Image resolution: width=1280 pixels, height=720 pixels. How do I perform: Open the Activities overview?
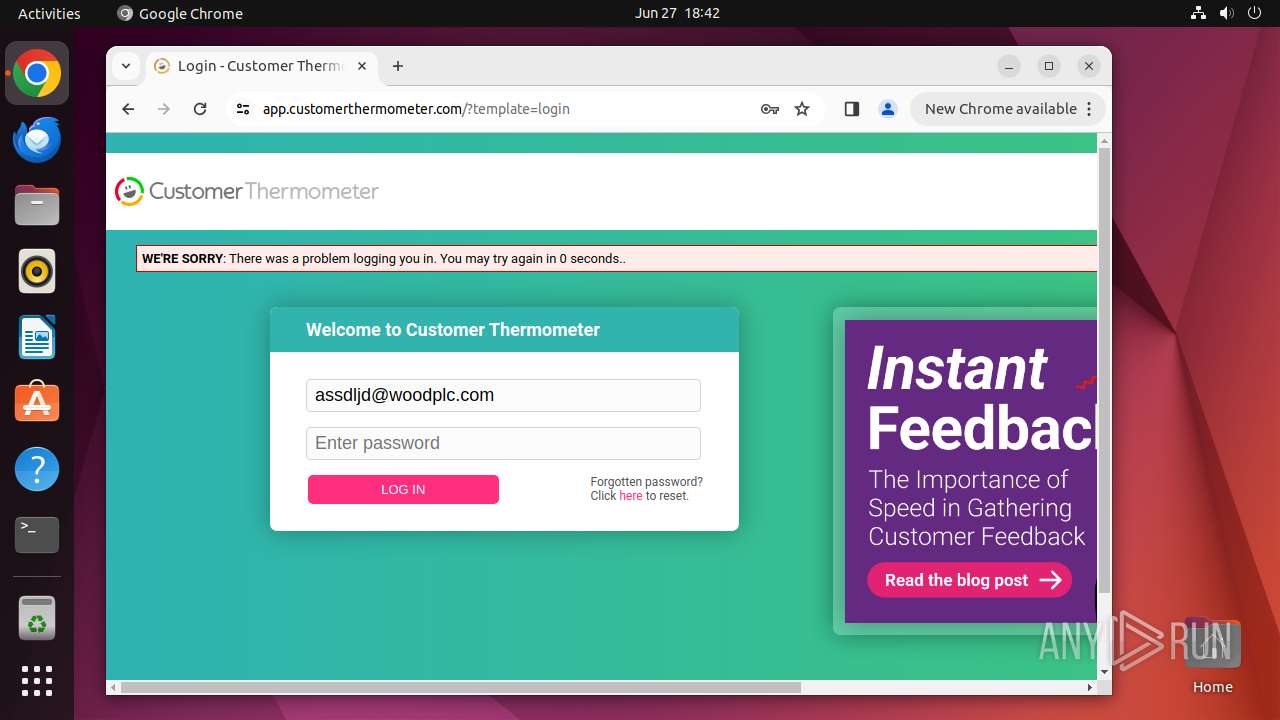click(49, 13)
